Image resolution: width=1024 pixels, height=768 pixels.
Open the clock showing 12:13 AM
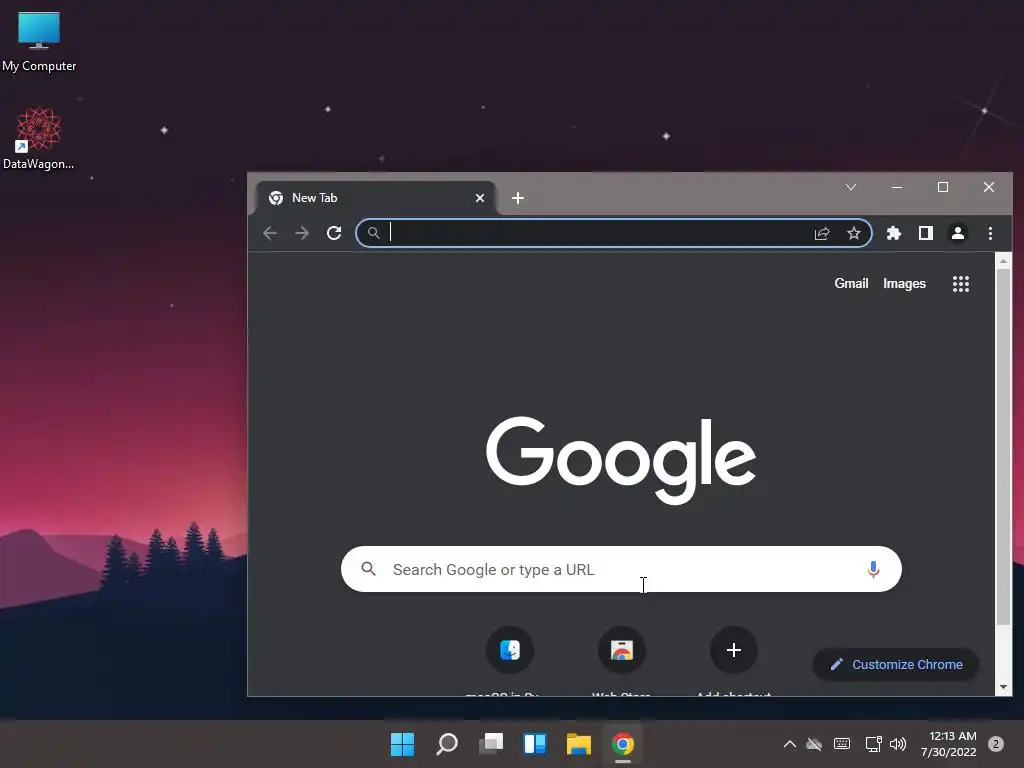948,744
